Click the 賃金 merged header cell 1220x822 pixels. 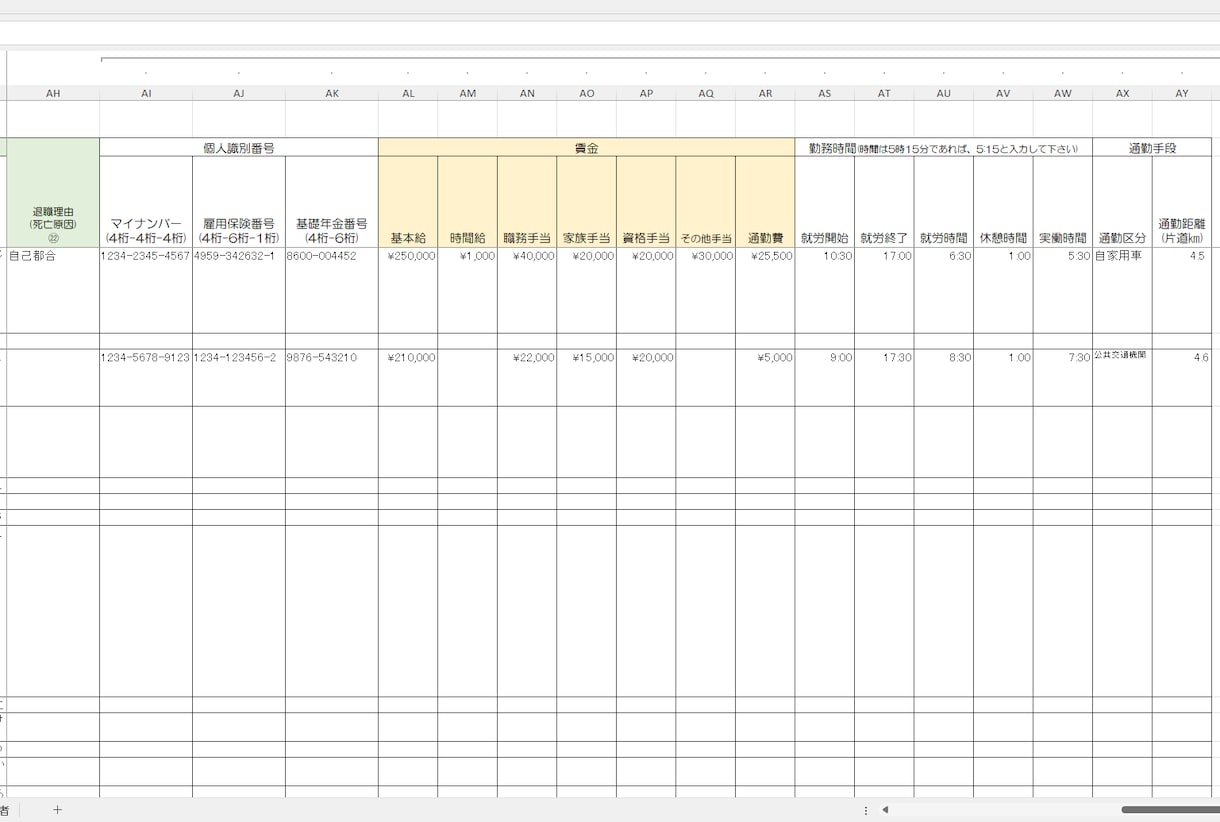[x=587, y=147]
